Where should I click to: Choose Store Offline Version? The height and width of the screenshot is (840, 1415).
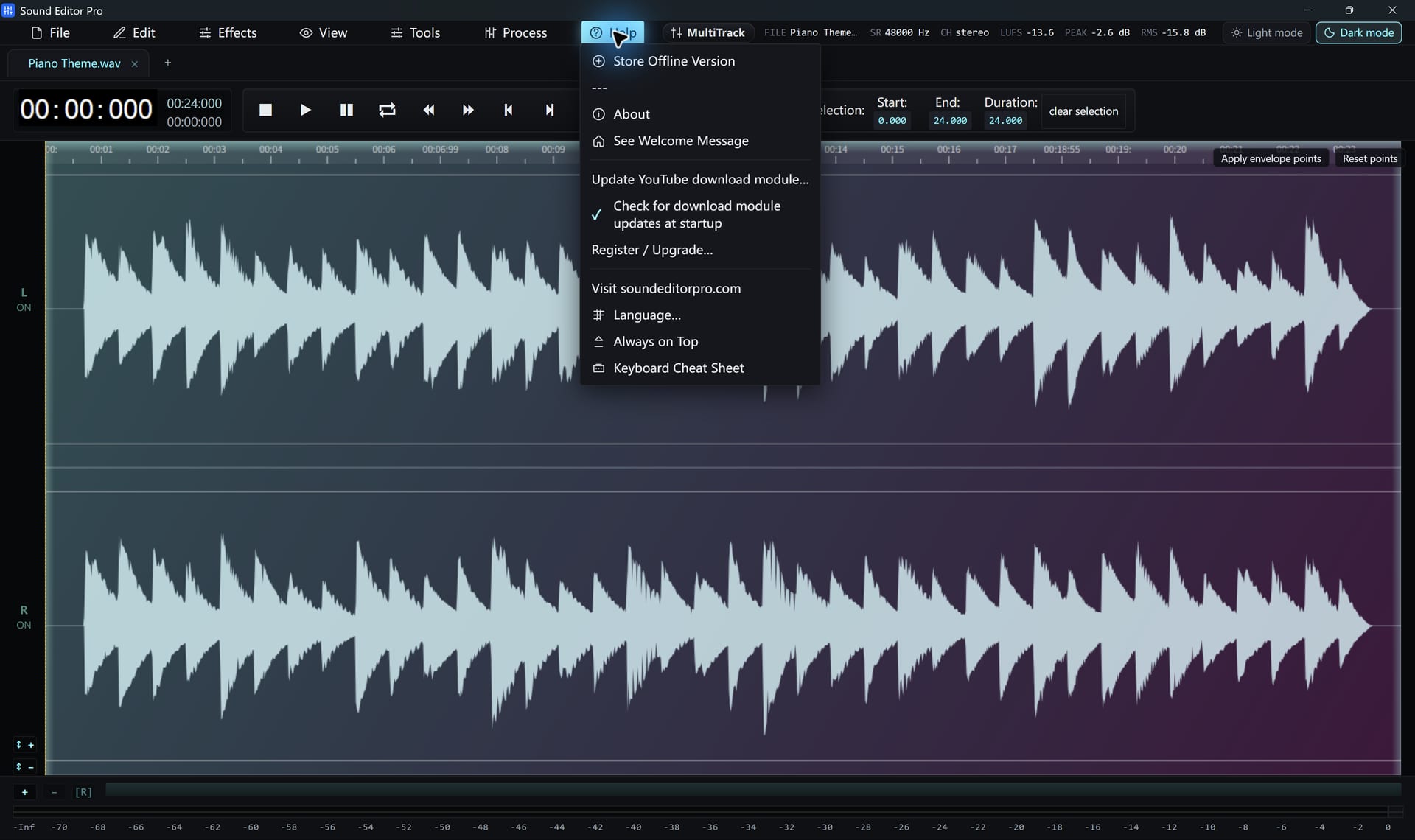(700, 61)
